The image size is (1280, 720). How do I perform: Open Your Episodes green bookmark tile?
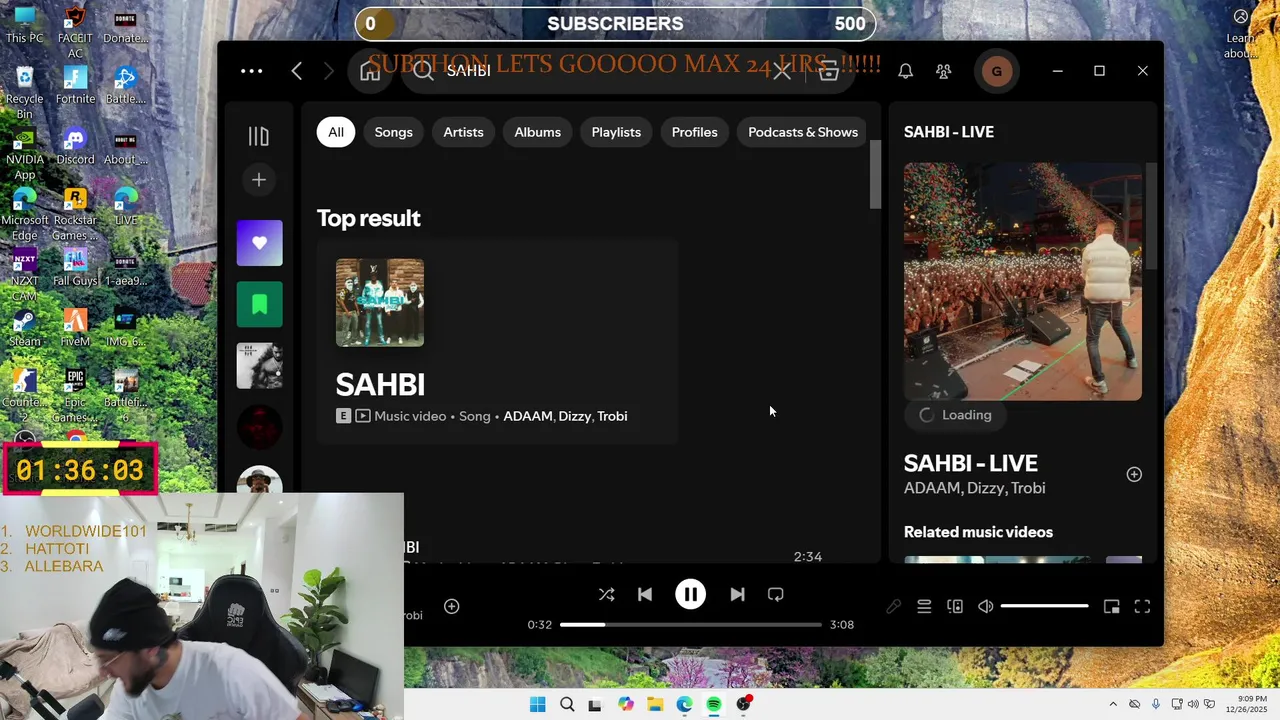pos(259,305)
